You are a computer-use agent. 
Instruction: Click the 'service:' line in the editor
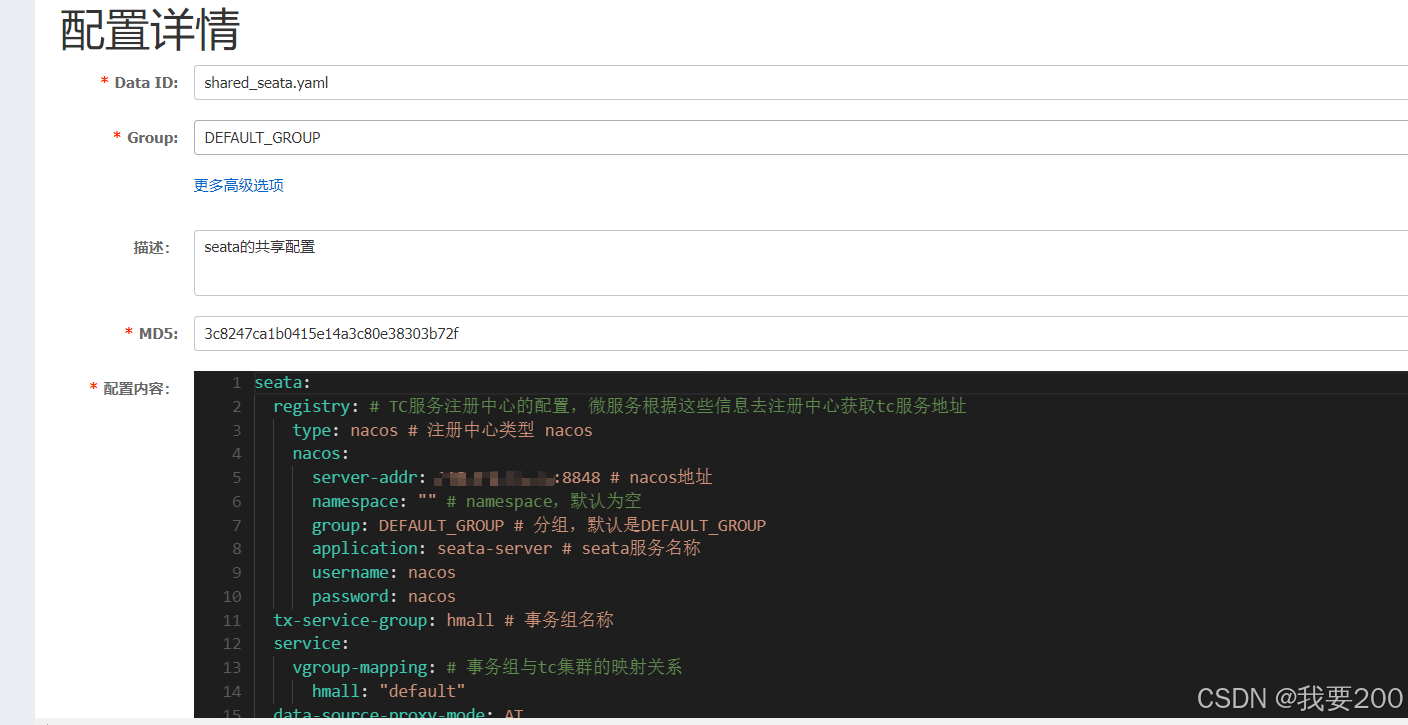[x=311, y=643]
